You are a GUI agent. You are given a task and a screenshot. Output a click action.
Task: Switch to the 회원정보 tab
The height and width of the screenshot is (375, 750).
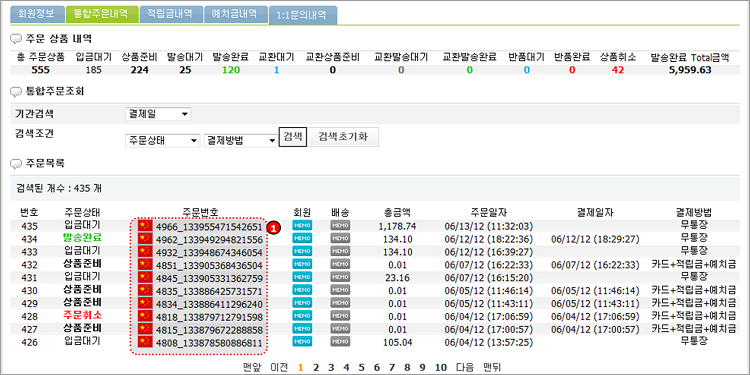[37, 14]
